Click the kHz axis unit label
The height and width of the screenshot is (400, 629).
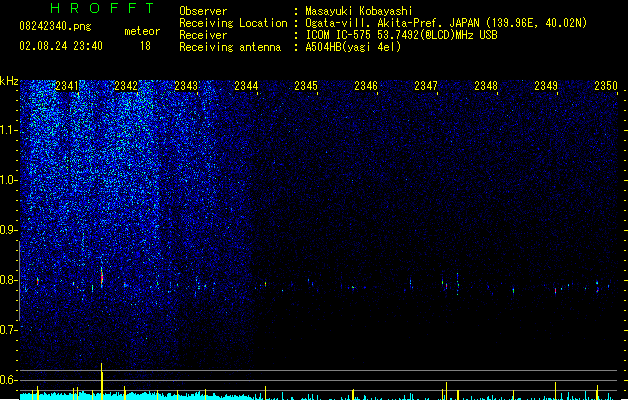9,81
